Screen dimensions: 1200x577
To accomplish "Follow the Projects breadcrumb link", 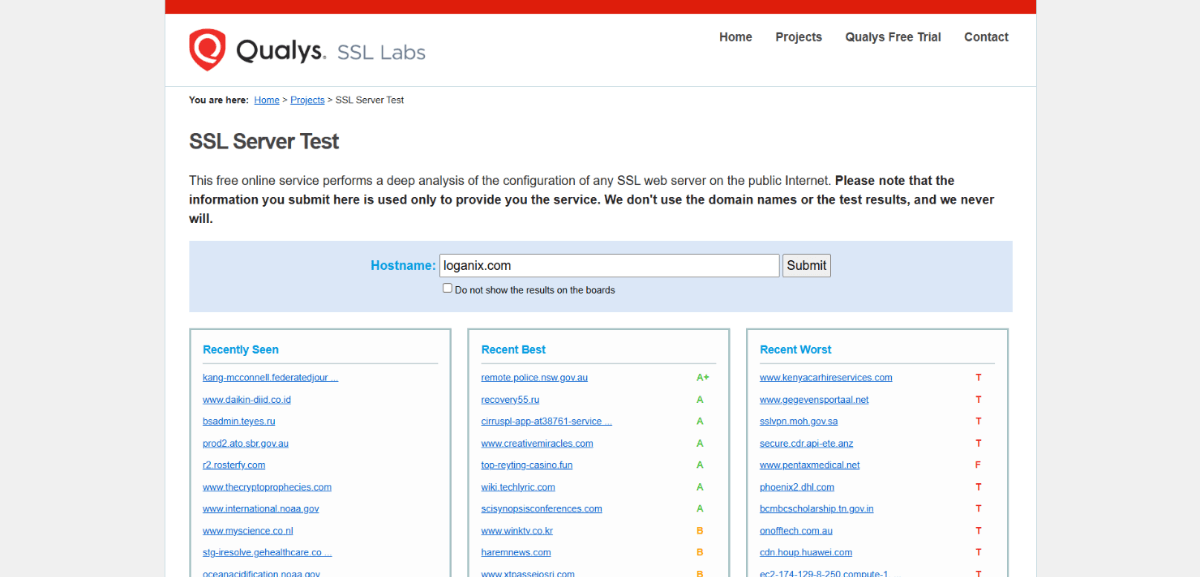I will click(307, 100).
